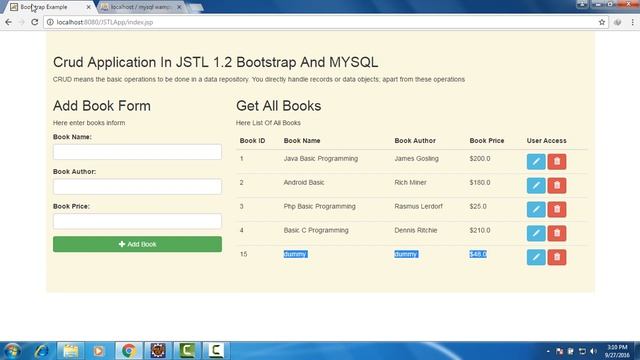Click the Dennis Ritchie author cell
The width and height of the screenshot is (640, 360).
(416, 230)
